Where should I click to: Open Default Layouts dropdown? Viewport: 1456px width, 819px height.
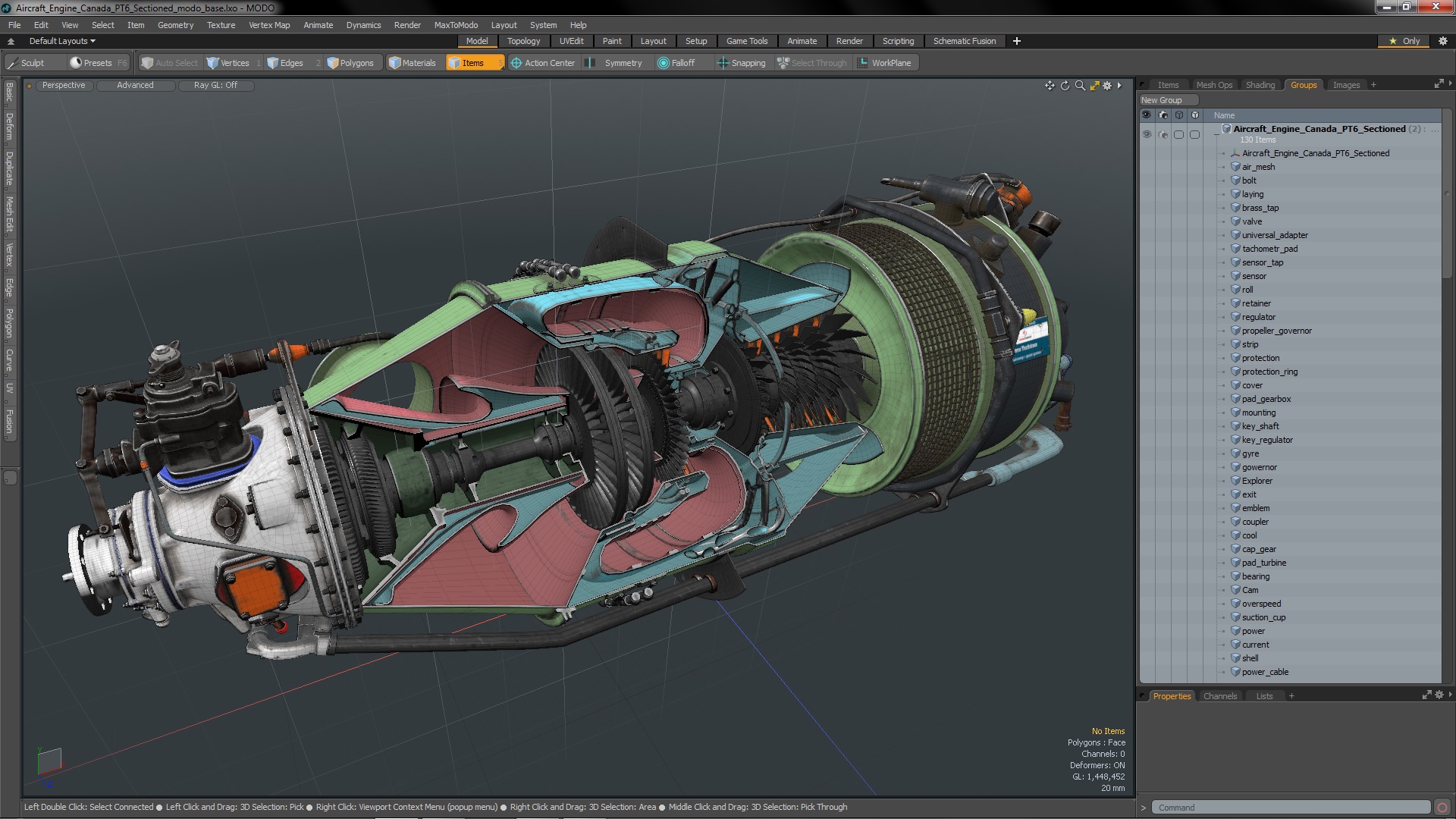pyautogui.click(x=62, y=41)
